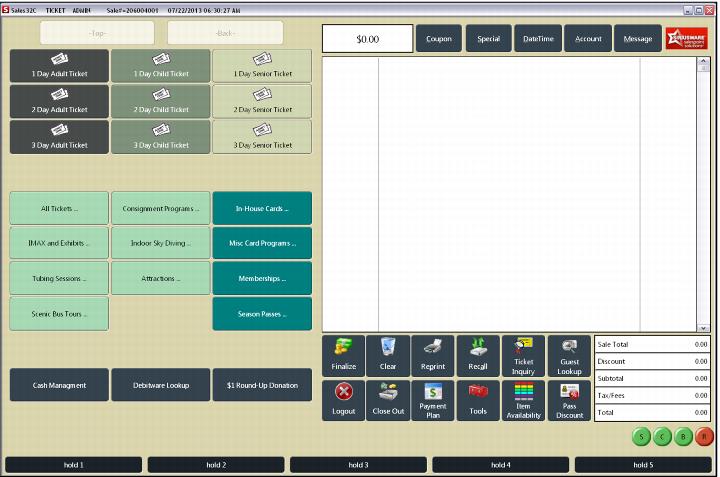Switch to hold 4

501,465
